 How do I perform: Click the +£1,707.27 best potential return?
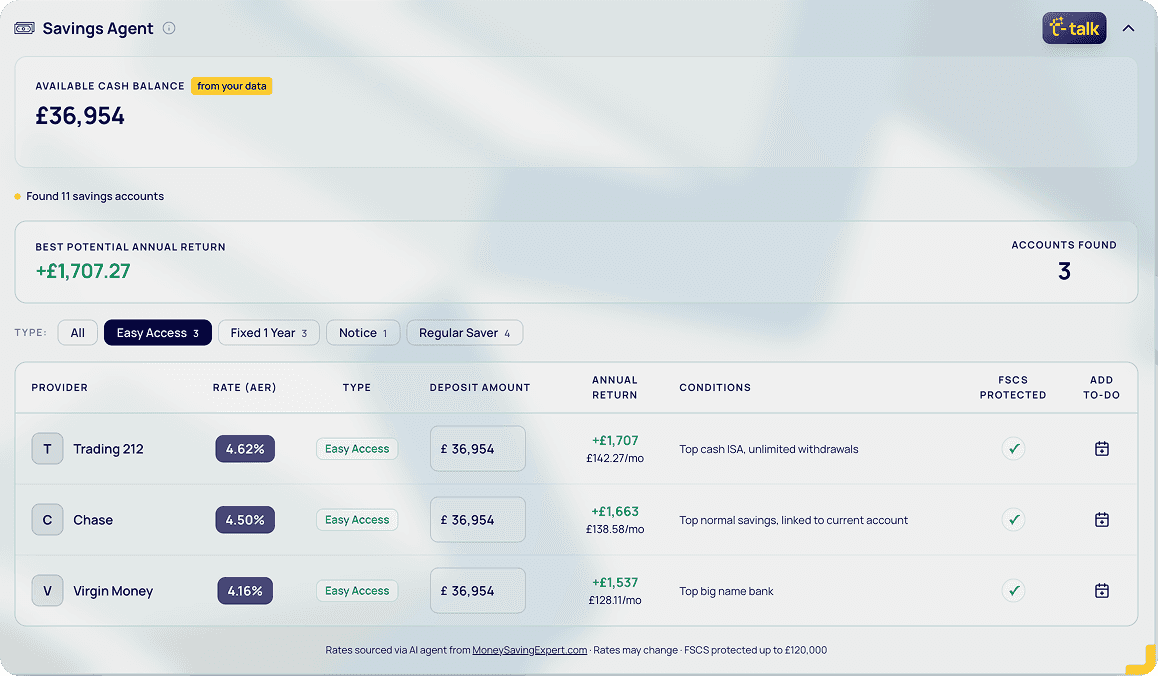coord(83,271)
